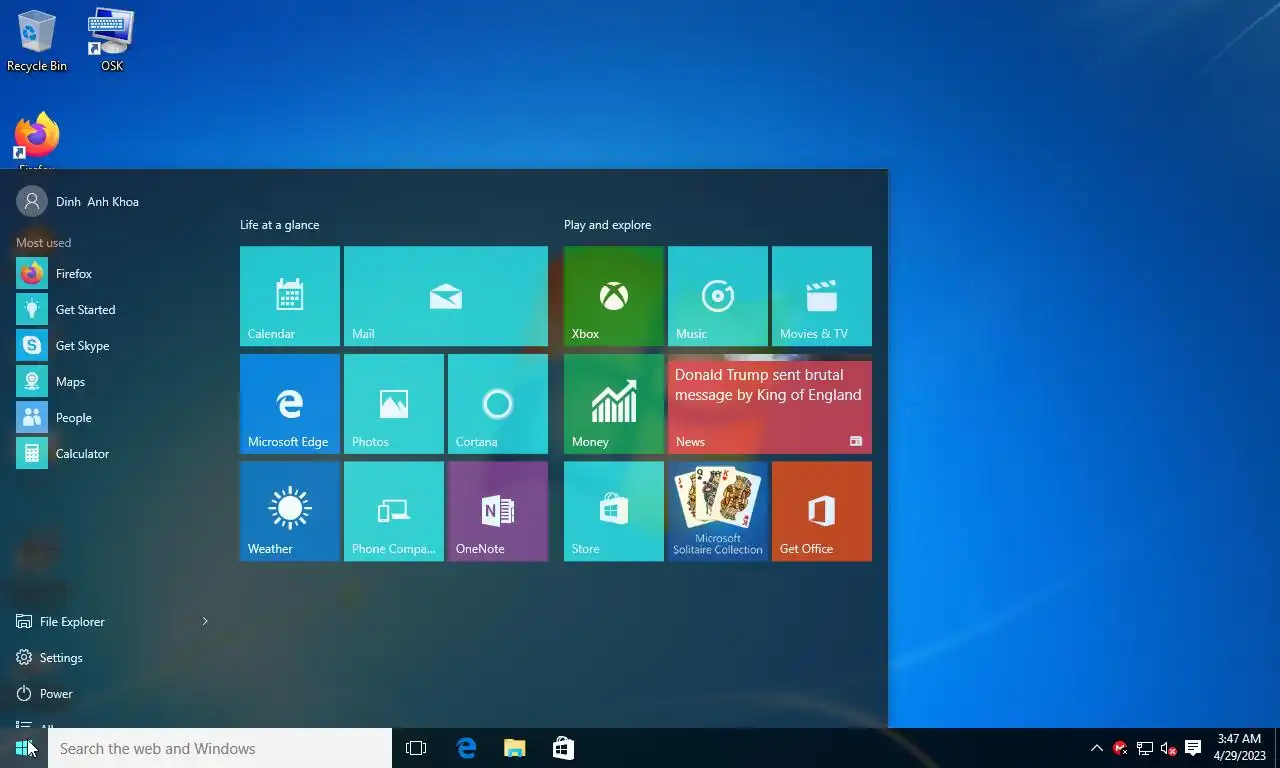The width and height of the screenshot is (1280, 768).
Task: Open the Movies & TV tile
Action: coord(822,296)
